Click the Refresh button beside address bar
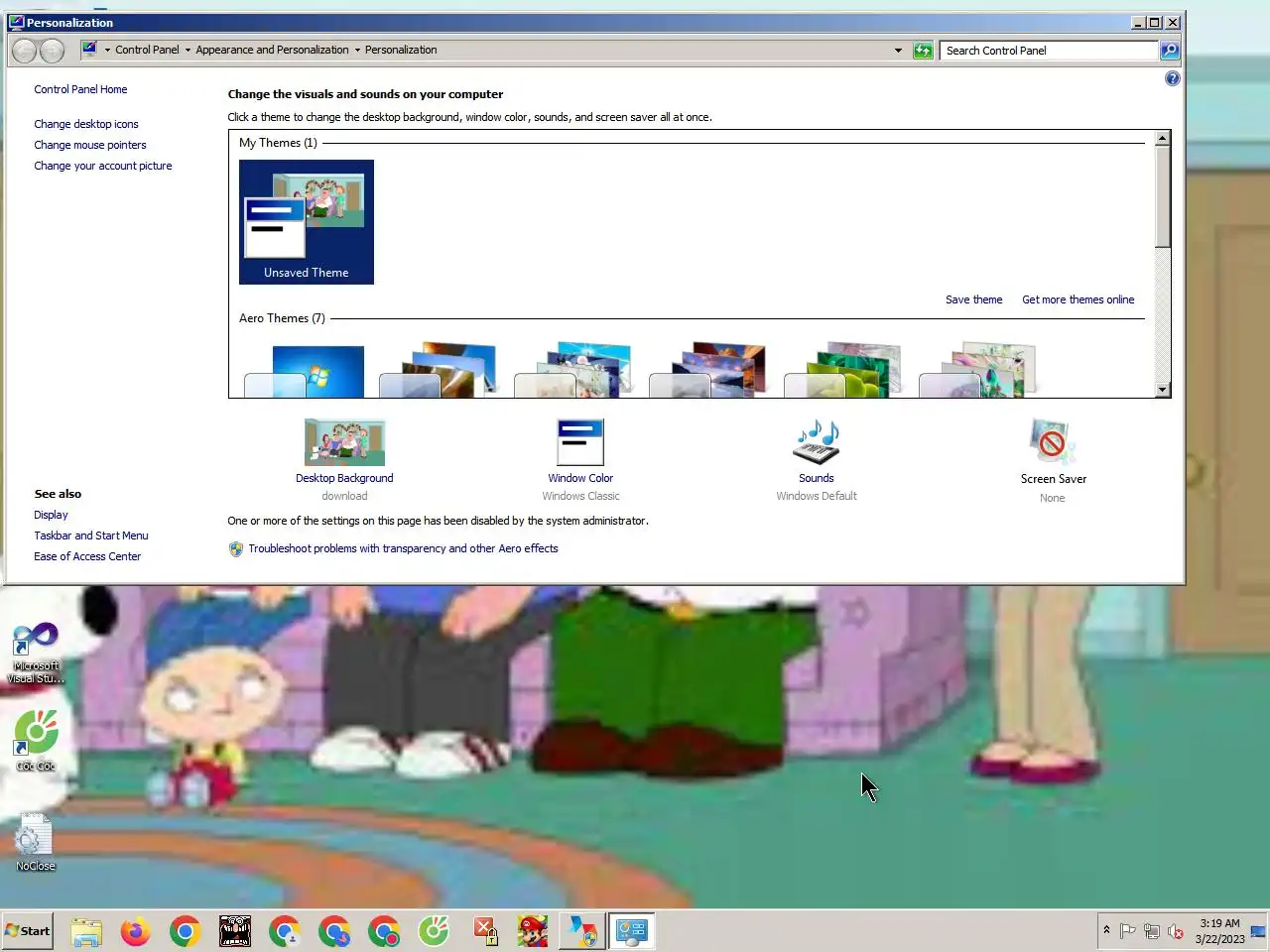 [x=923, y=51]
